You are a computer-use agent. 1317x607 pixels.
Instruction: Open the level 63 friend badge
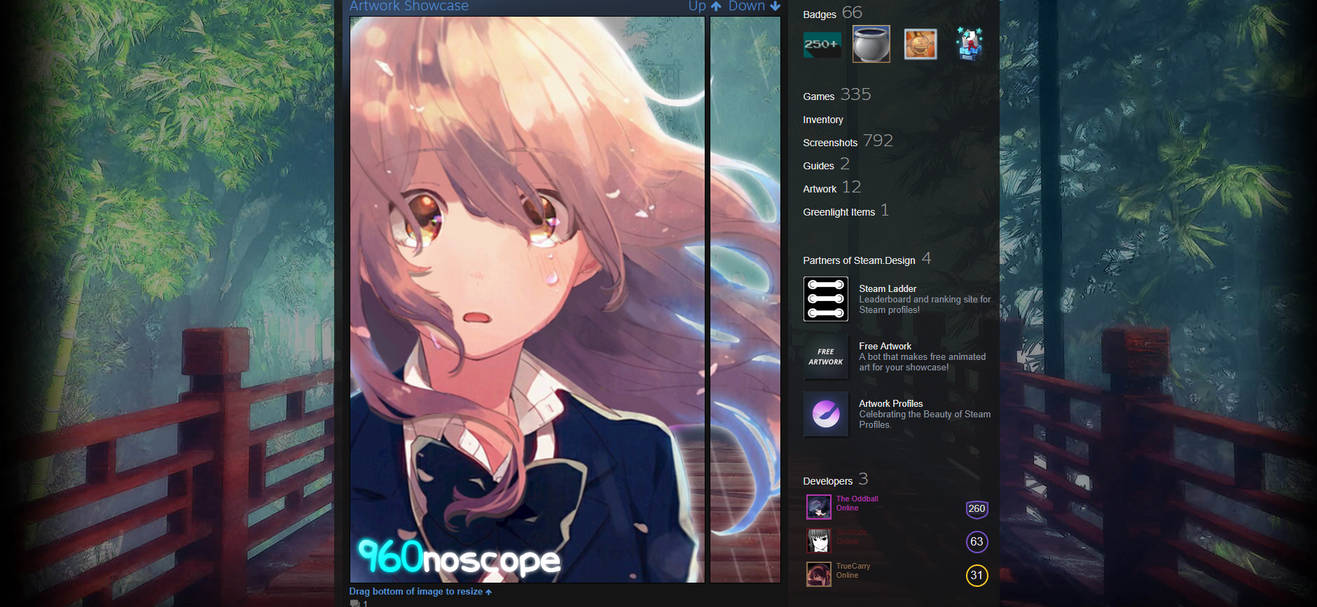(x=977, y=542)
